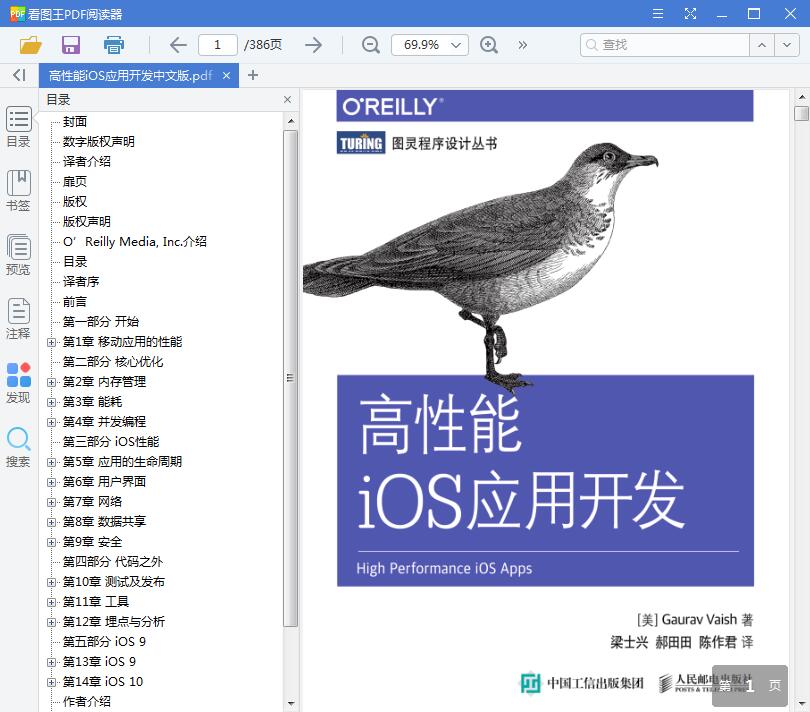Open the 发现 discover sidebar panel
The width and height of the screenshot is (810, 712).
pyautogui.click(x=19, y=383)
